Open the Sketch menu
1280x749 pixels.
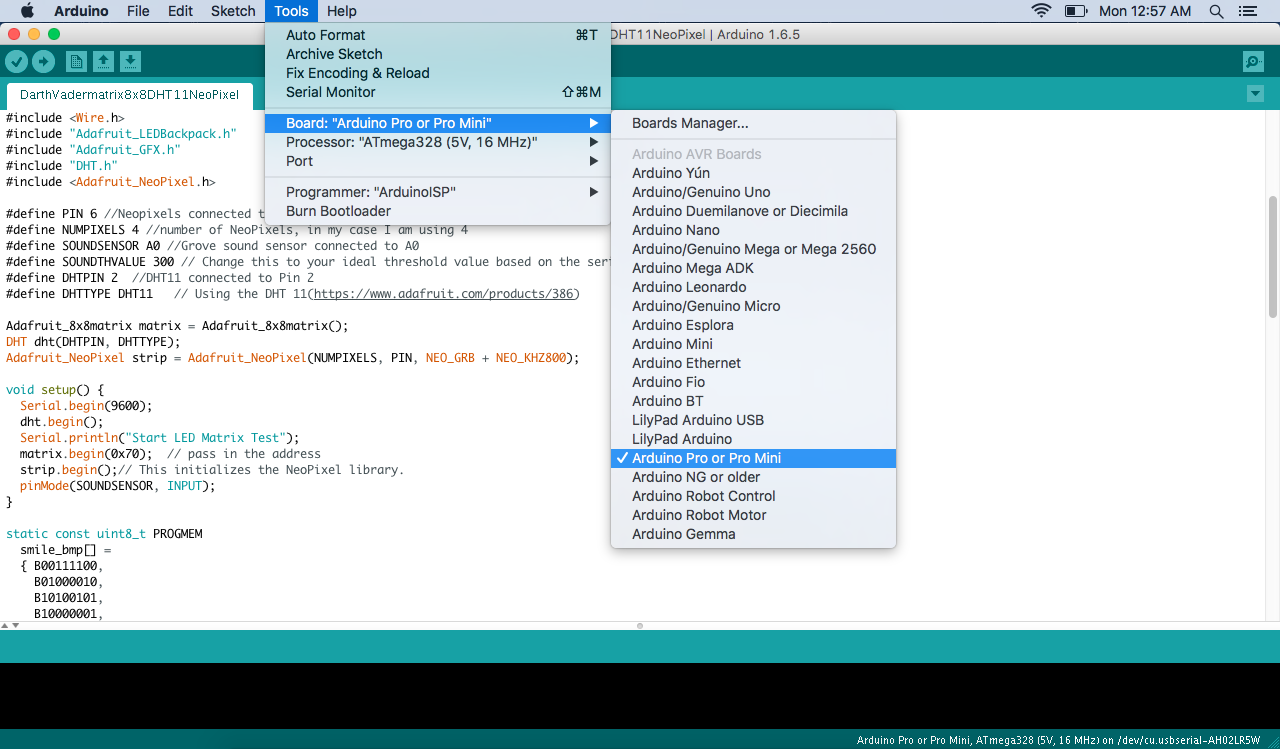pyautogui.click(x=233, y=11)
